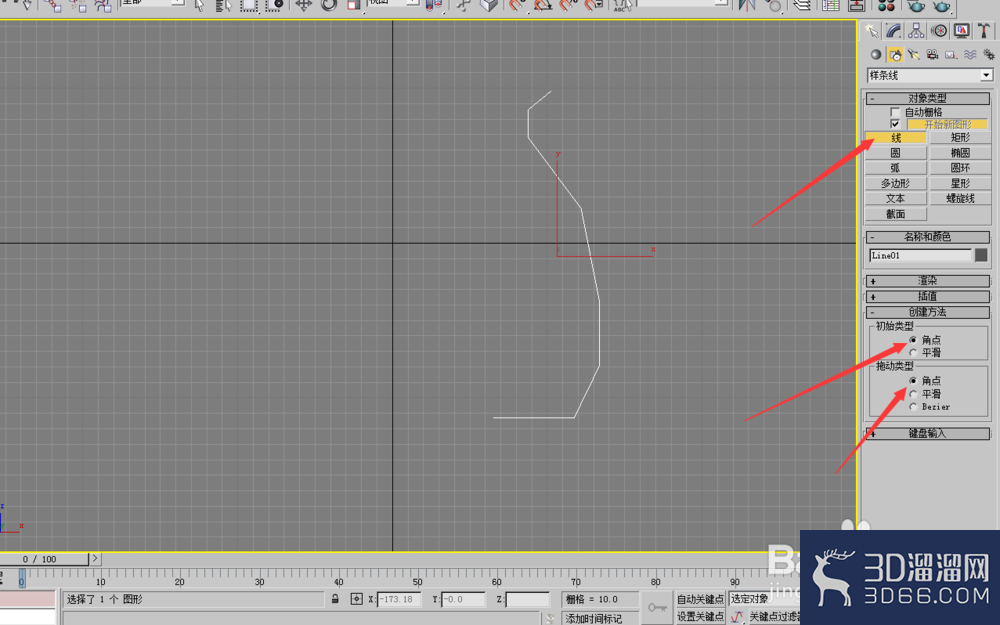Toggle the 自动关键点 auto key button

pyautogui.click(x=700, y=599)
